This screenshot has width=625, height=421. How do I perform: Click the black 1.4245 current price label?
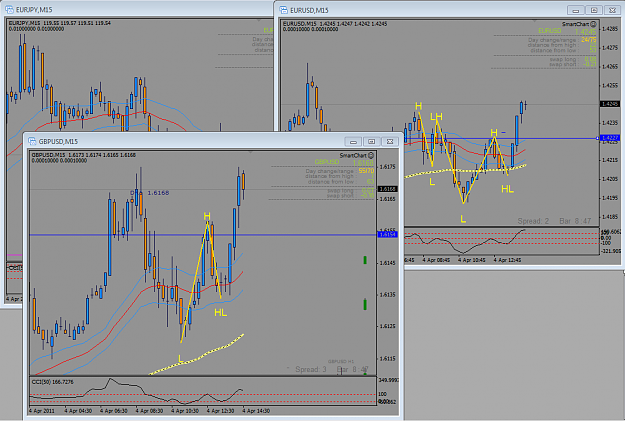tap(610, 104)
